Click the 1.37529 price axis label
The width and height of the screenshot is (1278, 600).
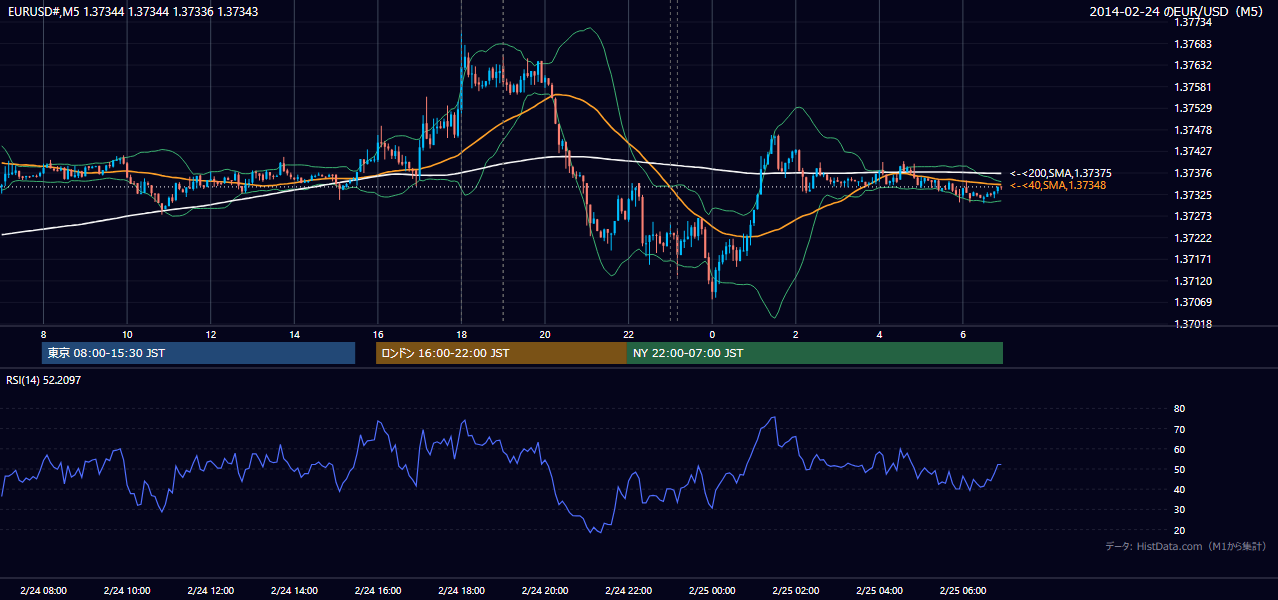(x=1193, y=108)
